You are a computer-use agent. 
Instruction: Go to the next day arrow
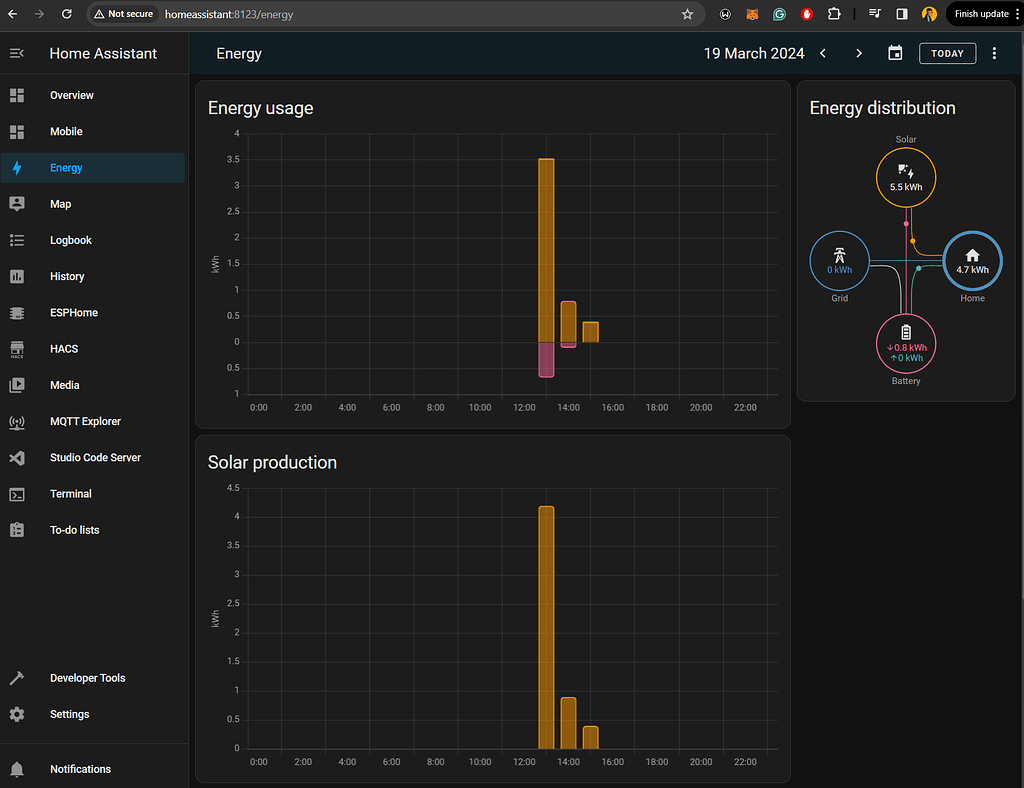(x=859, y=54)
